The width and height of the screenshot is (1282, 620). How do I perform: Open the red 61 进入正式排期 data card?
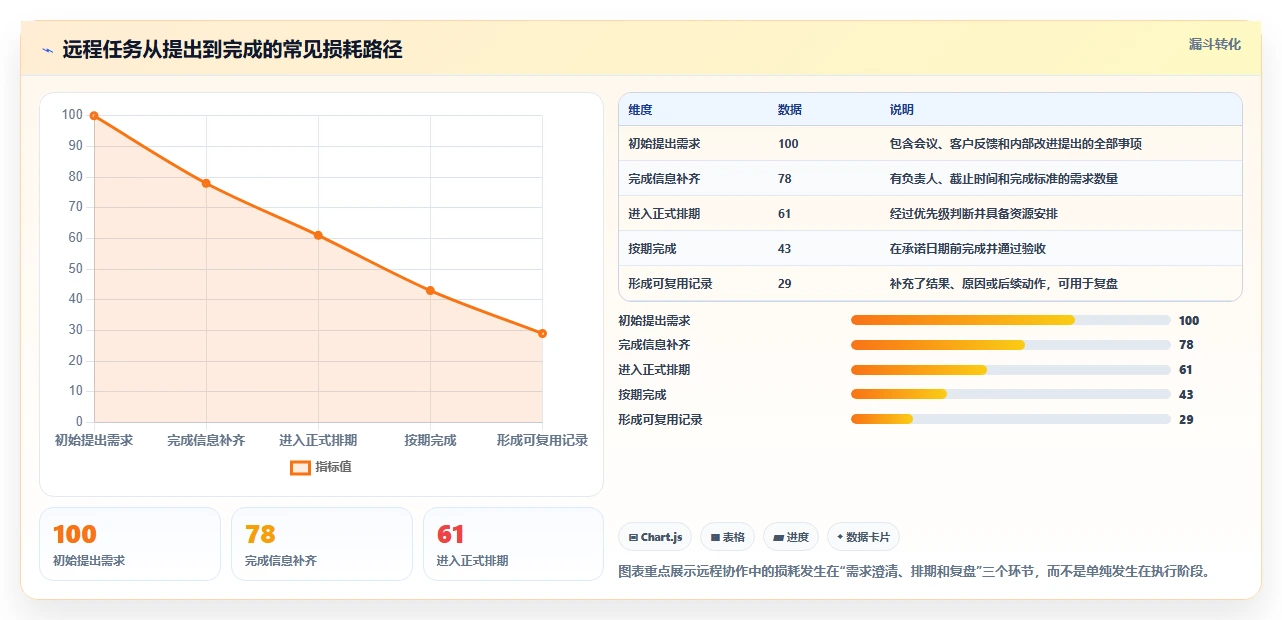coord(513,544)
